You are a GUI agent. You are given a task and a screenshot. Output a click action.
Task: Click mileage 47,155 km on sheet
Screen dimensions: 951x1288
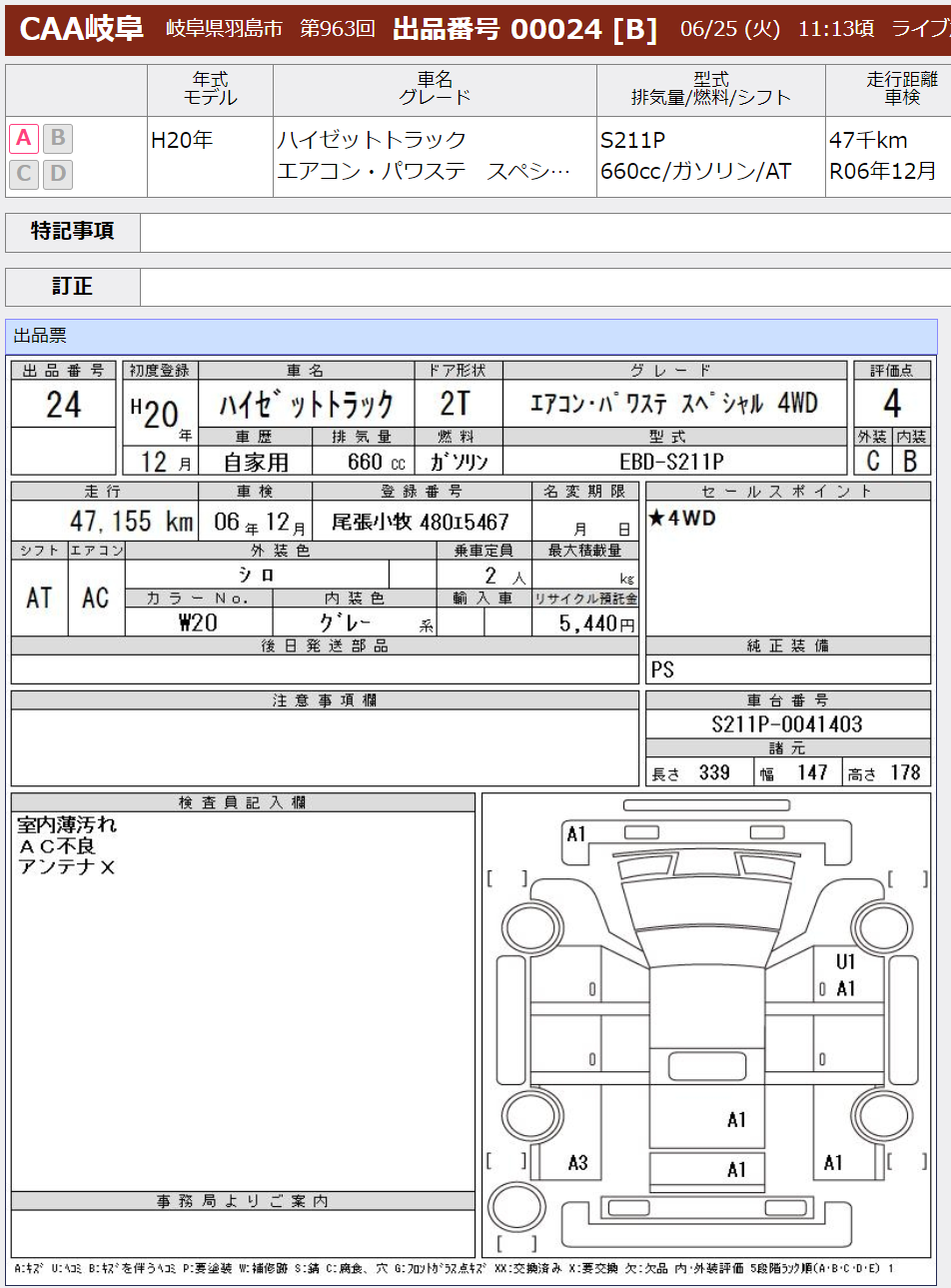[131, 522]
